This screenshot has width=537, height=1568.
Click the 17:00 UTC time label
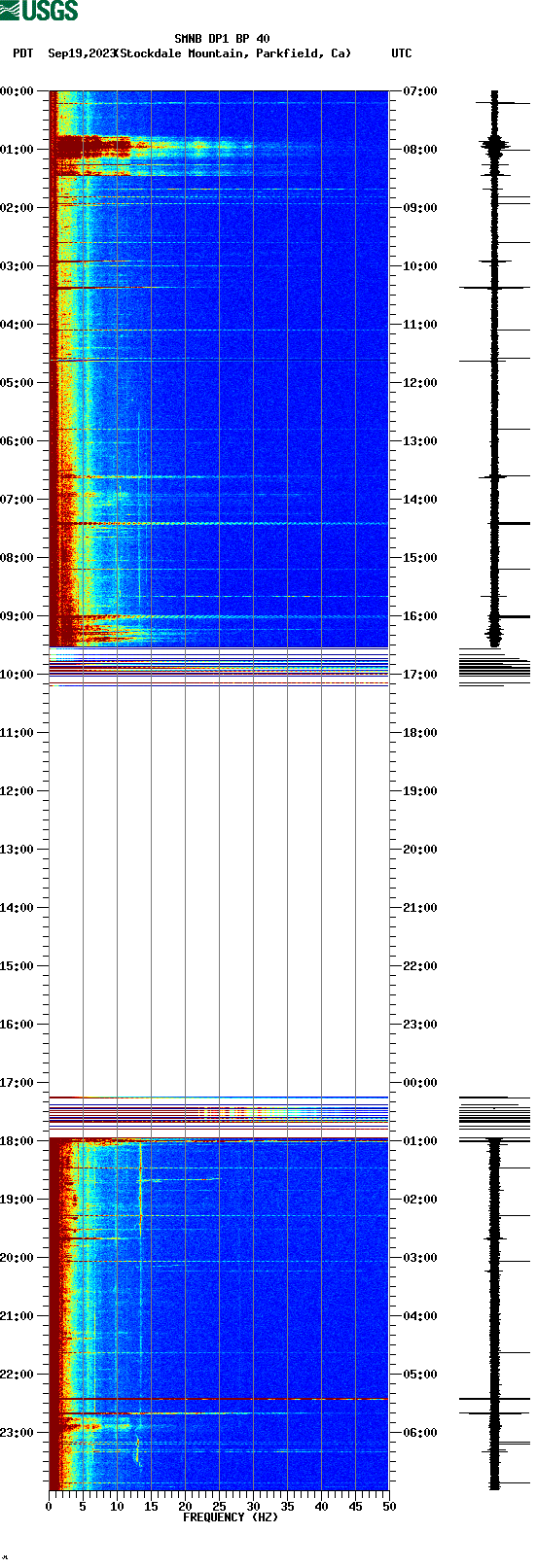coord(420,675)
